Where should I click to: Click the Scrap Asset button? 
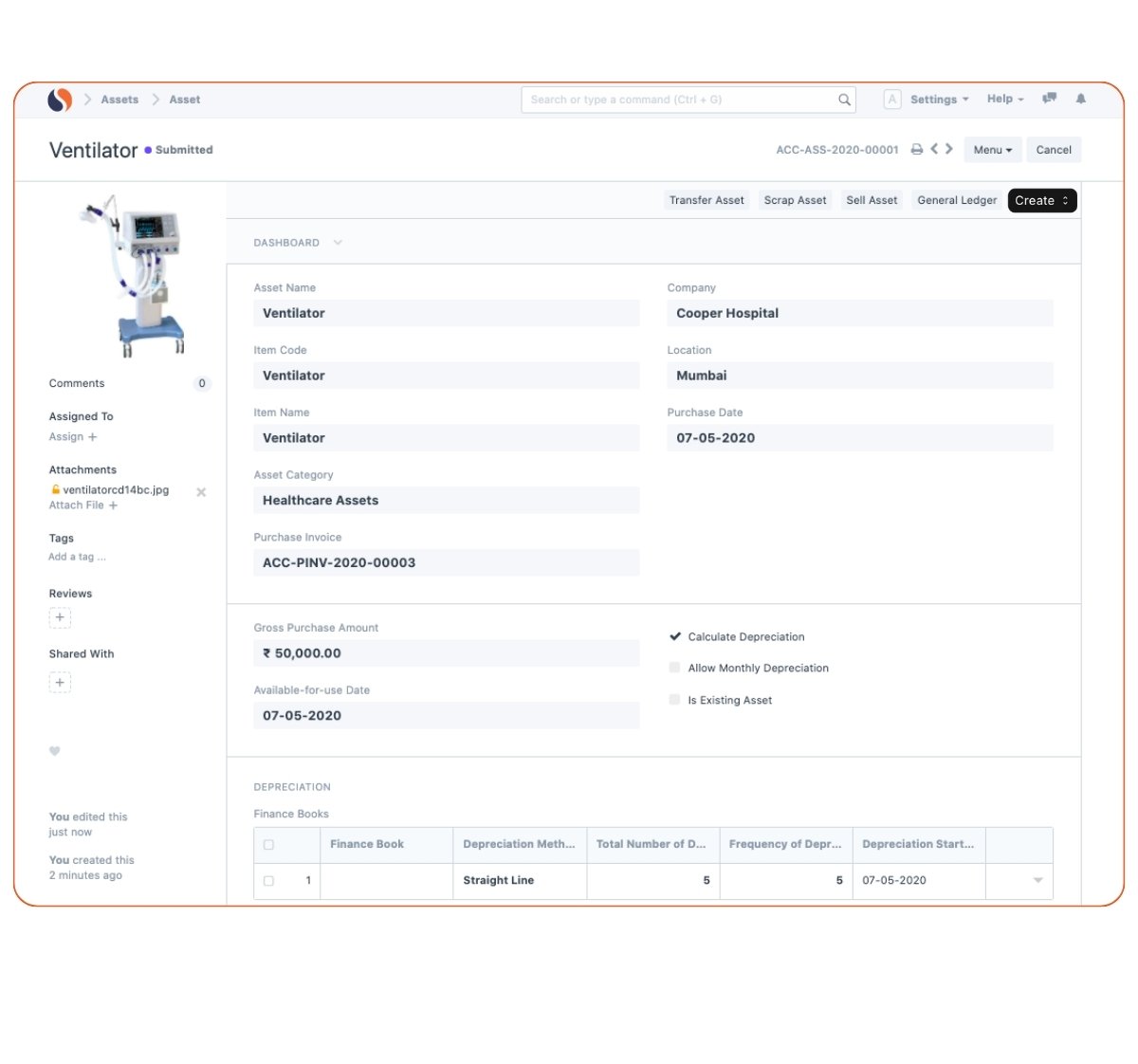(795, 200)
